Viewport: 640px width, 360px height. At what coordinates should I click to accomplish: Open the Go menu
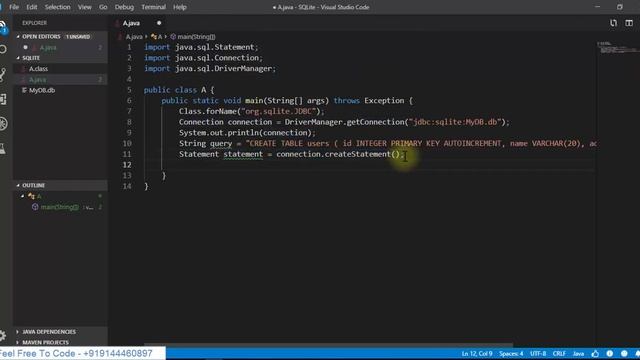pyautogui.click(x=103, y=7)
